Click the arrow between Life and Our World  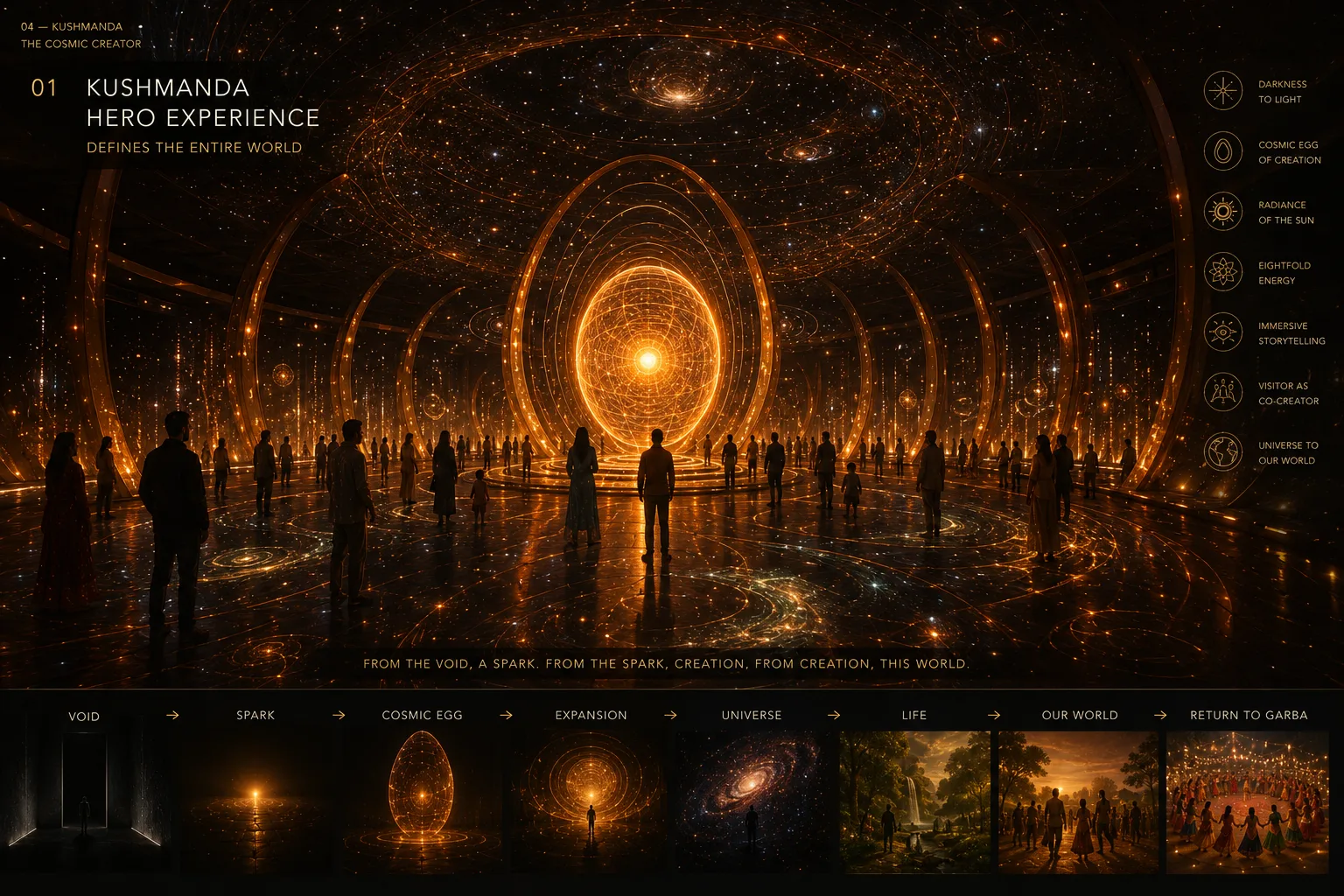(994, 715)
